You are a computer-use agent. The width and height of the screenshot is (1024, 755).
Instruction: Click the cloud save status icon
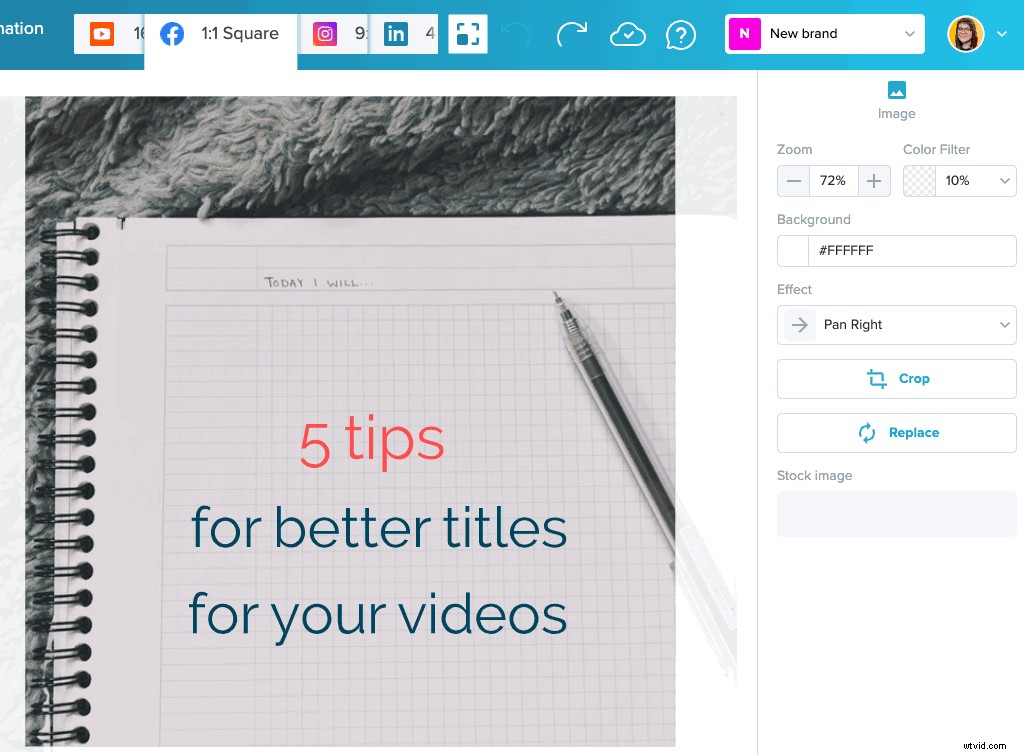[x=628, y=33]
